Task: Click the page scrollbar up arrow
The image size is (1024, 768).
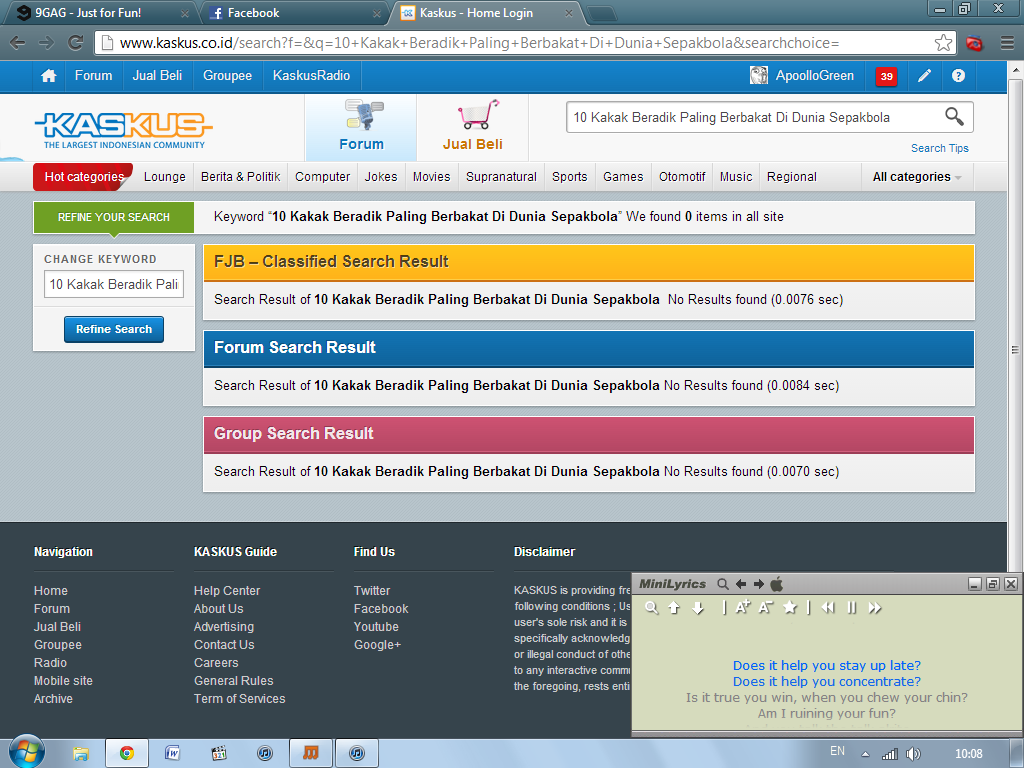Action: pos(1016,70)
